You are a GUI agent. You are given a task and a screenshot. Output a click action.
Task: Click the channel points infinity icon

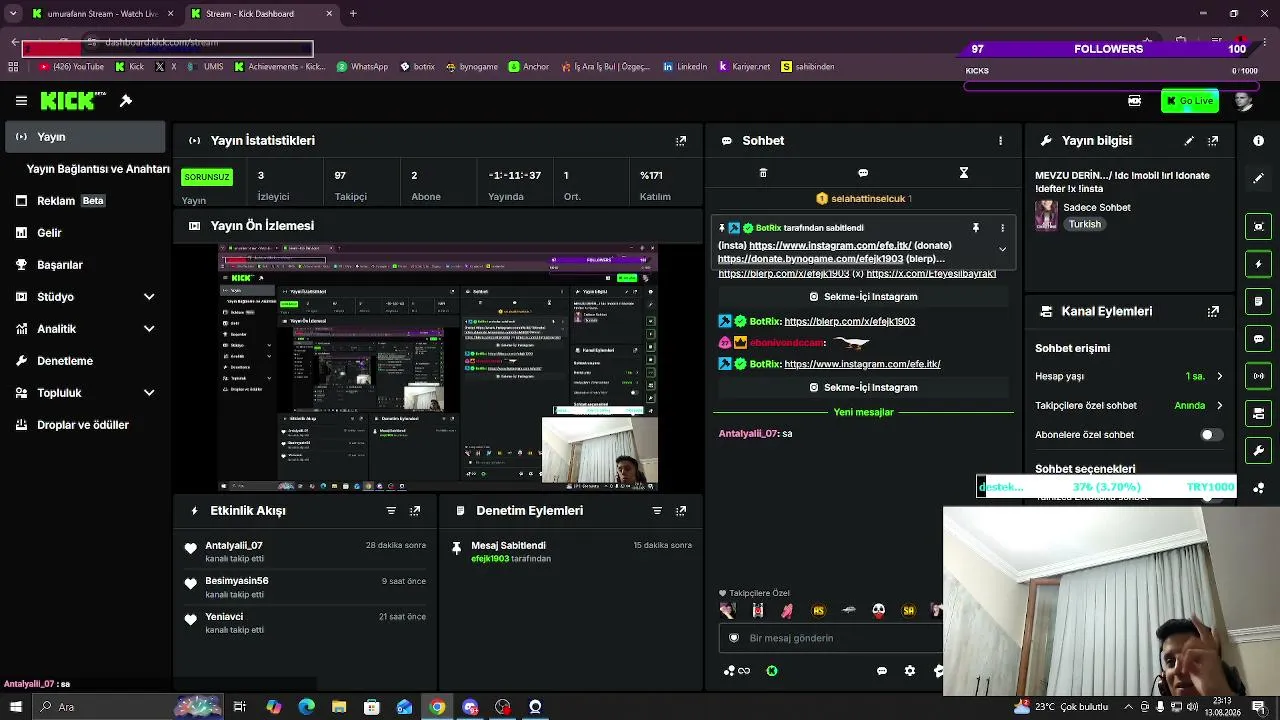pyautogui.click(x=737, y=671)
